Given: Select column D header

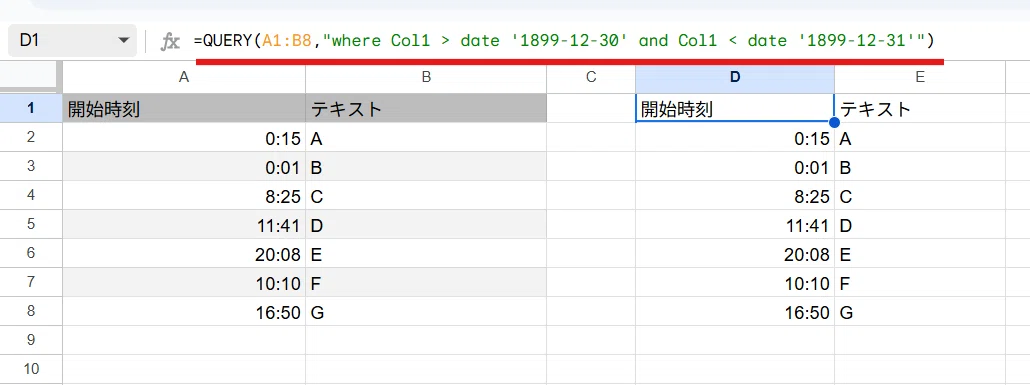Looking at the screenshot, I should click(735, 78).
